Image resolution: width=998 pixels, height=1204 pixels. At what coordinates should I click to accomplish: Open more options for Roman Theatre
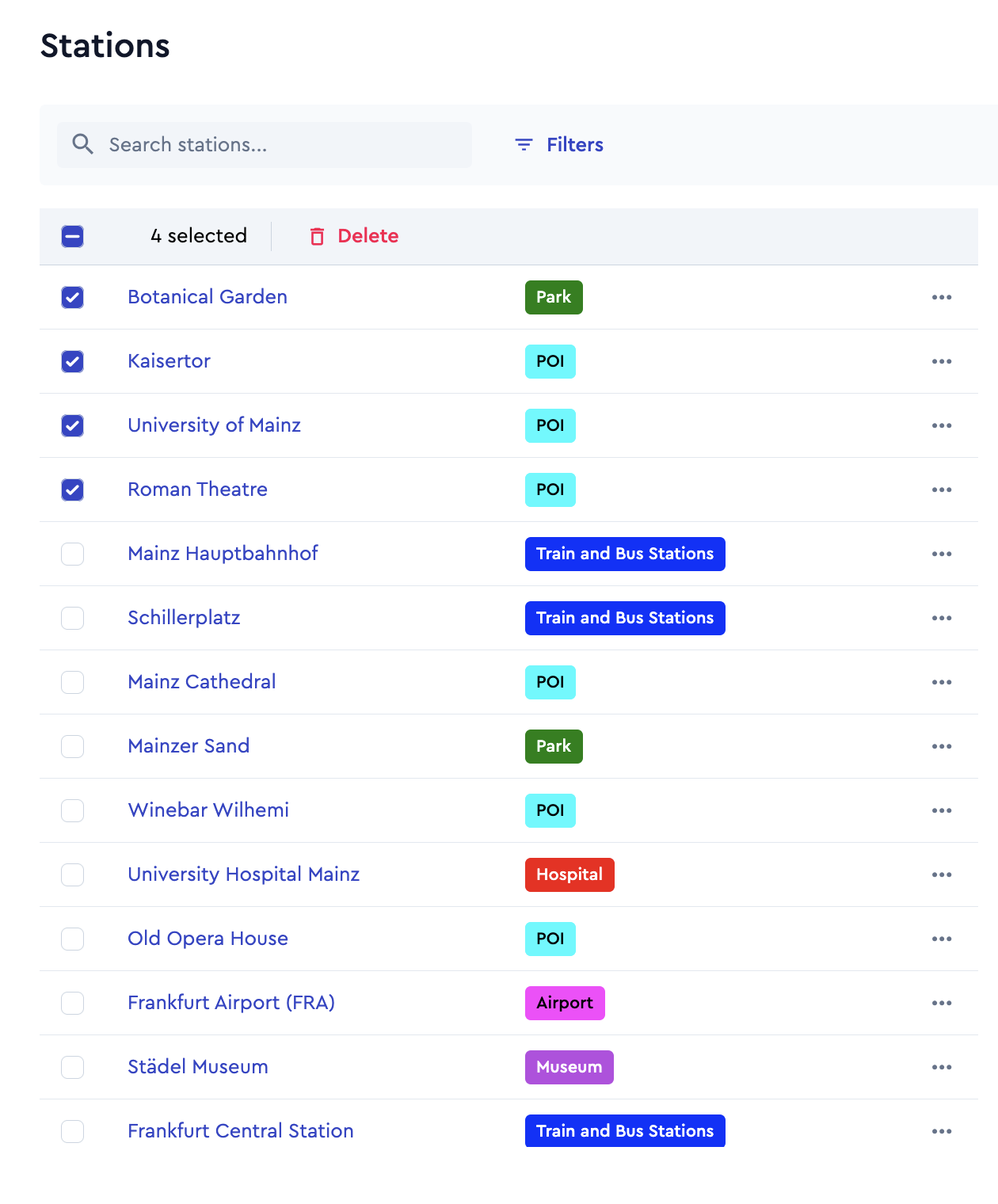pyautogui.click(x=942, y=490)
